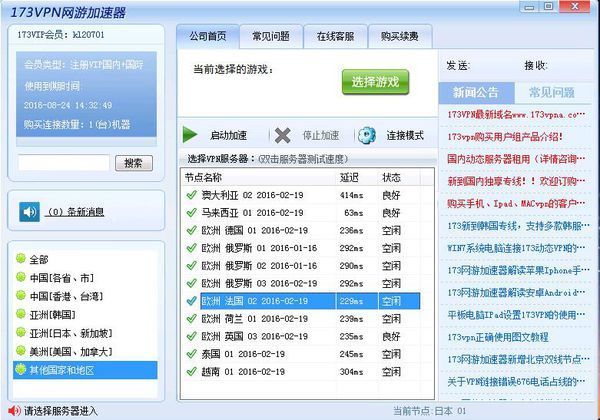
Task: Open the 购买续费 tab
Action: pyautogui.click(x=400, y=36)
